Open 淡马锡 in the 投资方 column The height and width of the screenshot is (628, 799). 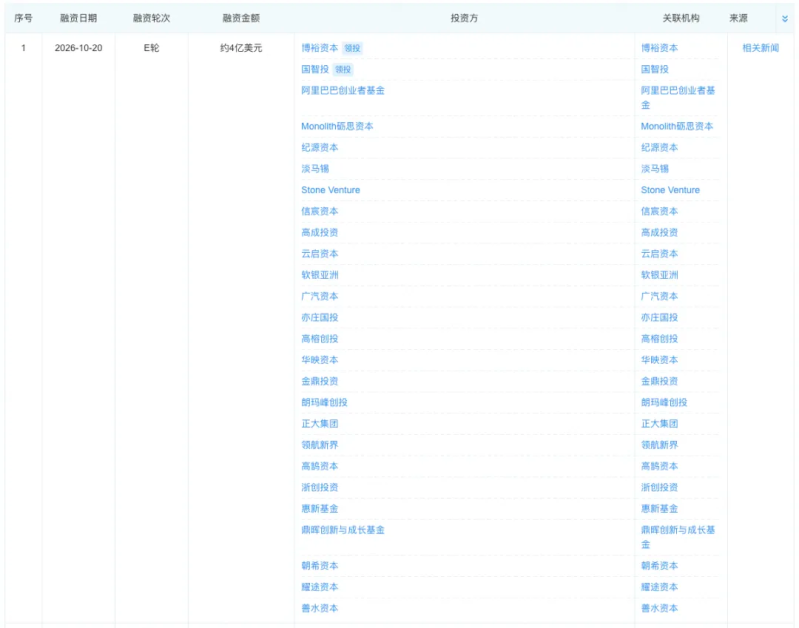[x=315, y=169]
